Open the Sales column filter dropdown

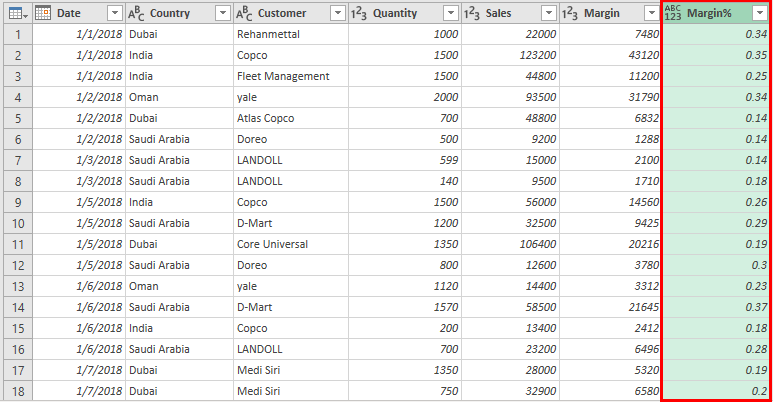coord(548,13)
